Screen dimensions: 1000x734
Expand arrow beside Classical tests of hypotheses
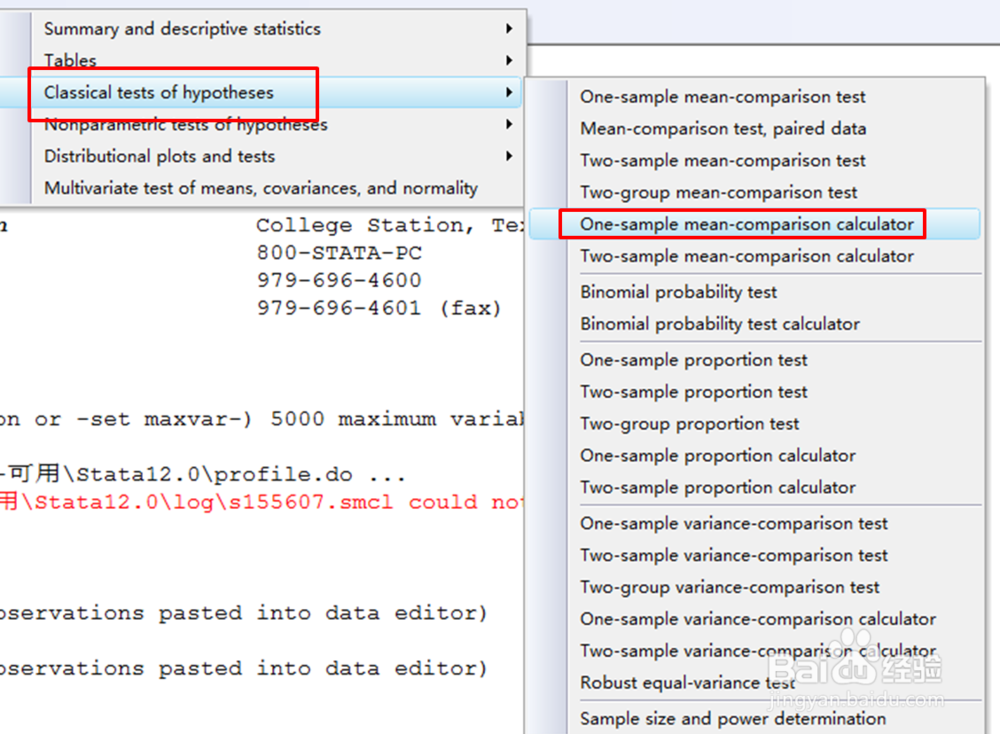coord(509,92)
